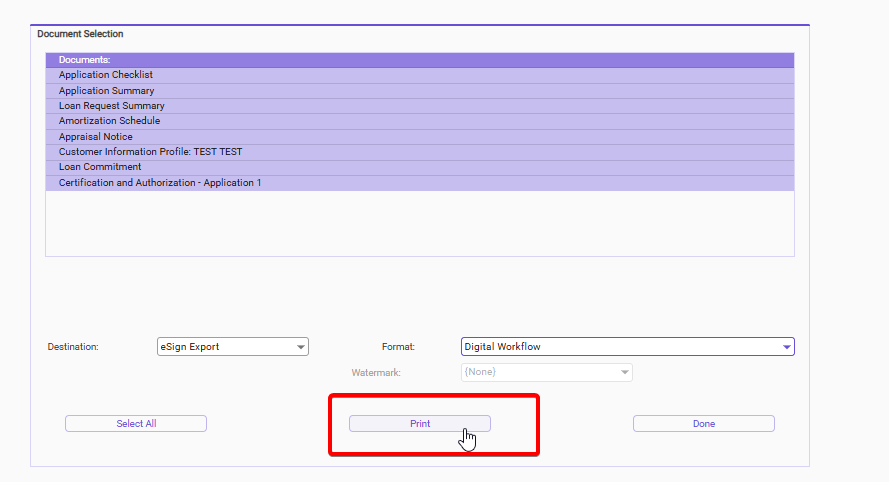Click Customer Information Profile: TEST TEST
The width and height of the screenshot is (889, 482).
click(x=150, y=152)
